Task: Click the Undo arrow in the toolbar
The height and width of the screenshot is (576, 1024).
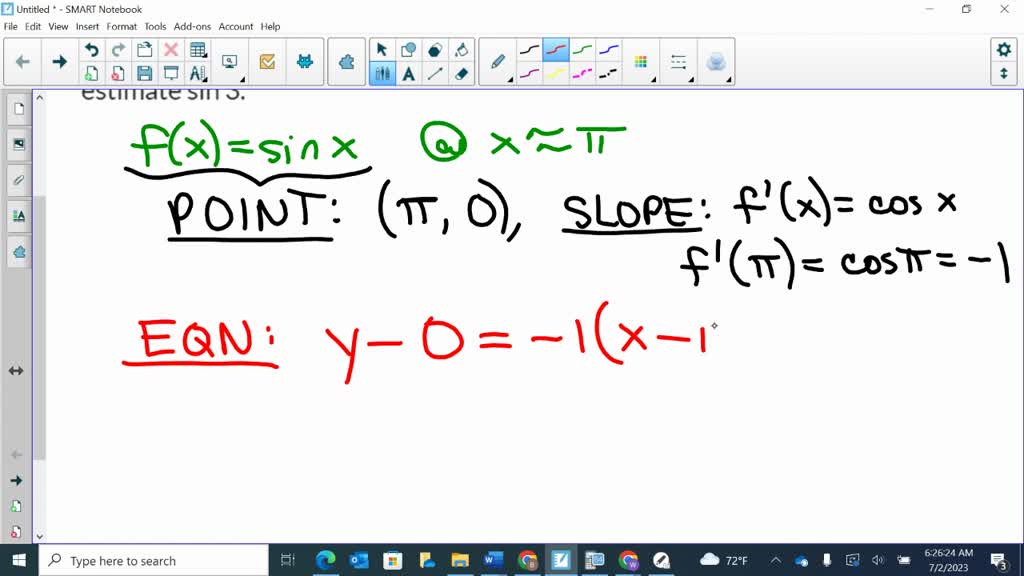Action: (93, 48)
